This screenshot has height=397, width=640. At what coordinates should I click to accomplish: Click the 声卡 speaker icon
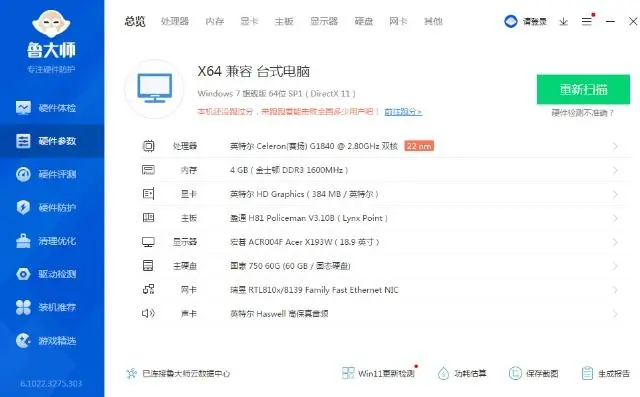tap(148, 313)
